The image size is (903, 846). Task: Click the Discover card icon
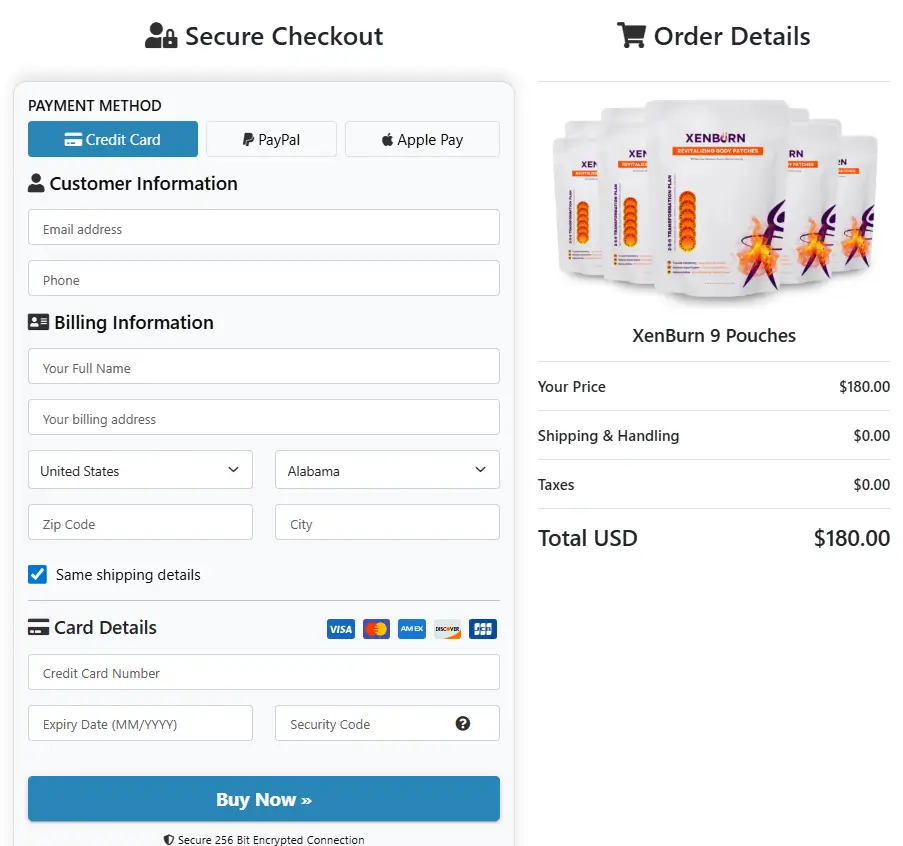click(447, 629)
